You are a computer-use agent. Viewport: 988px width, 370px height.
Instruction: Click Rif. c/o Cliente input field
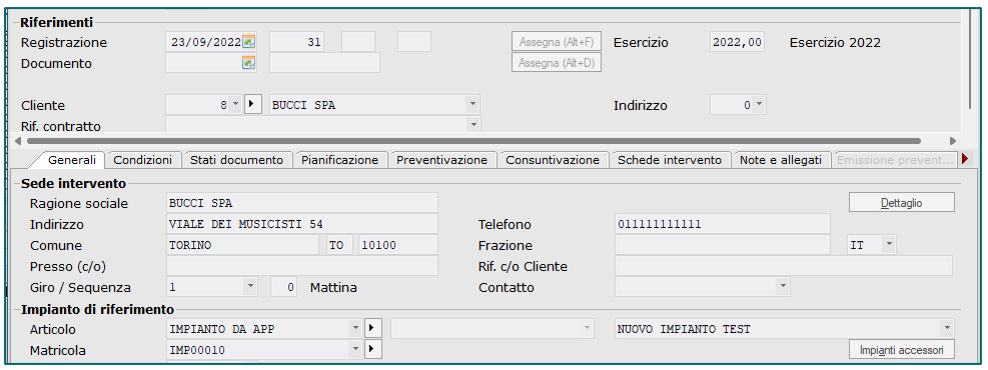pyautogui.click(x=784, y=265)
